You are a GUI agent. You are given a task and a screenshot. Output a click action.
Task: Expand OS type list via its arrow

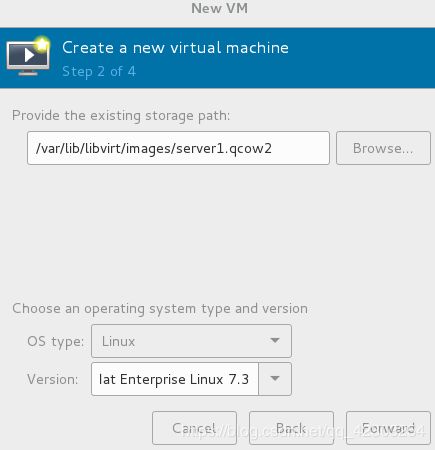click(275, 340)
